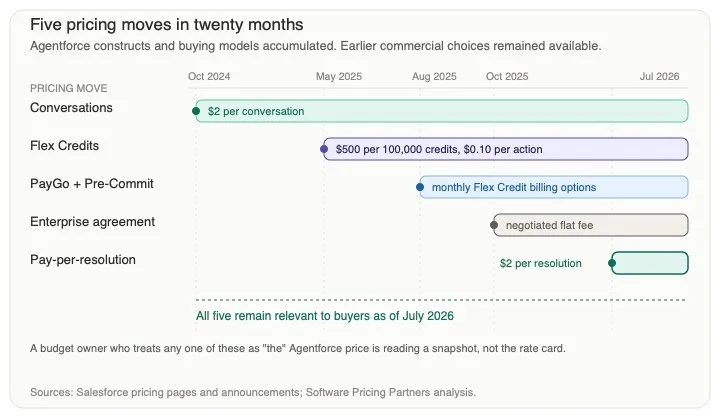Click the 'Jul 2026' axis label
Screen dimensions: 720x418
pos(659,76)
